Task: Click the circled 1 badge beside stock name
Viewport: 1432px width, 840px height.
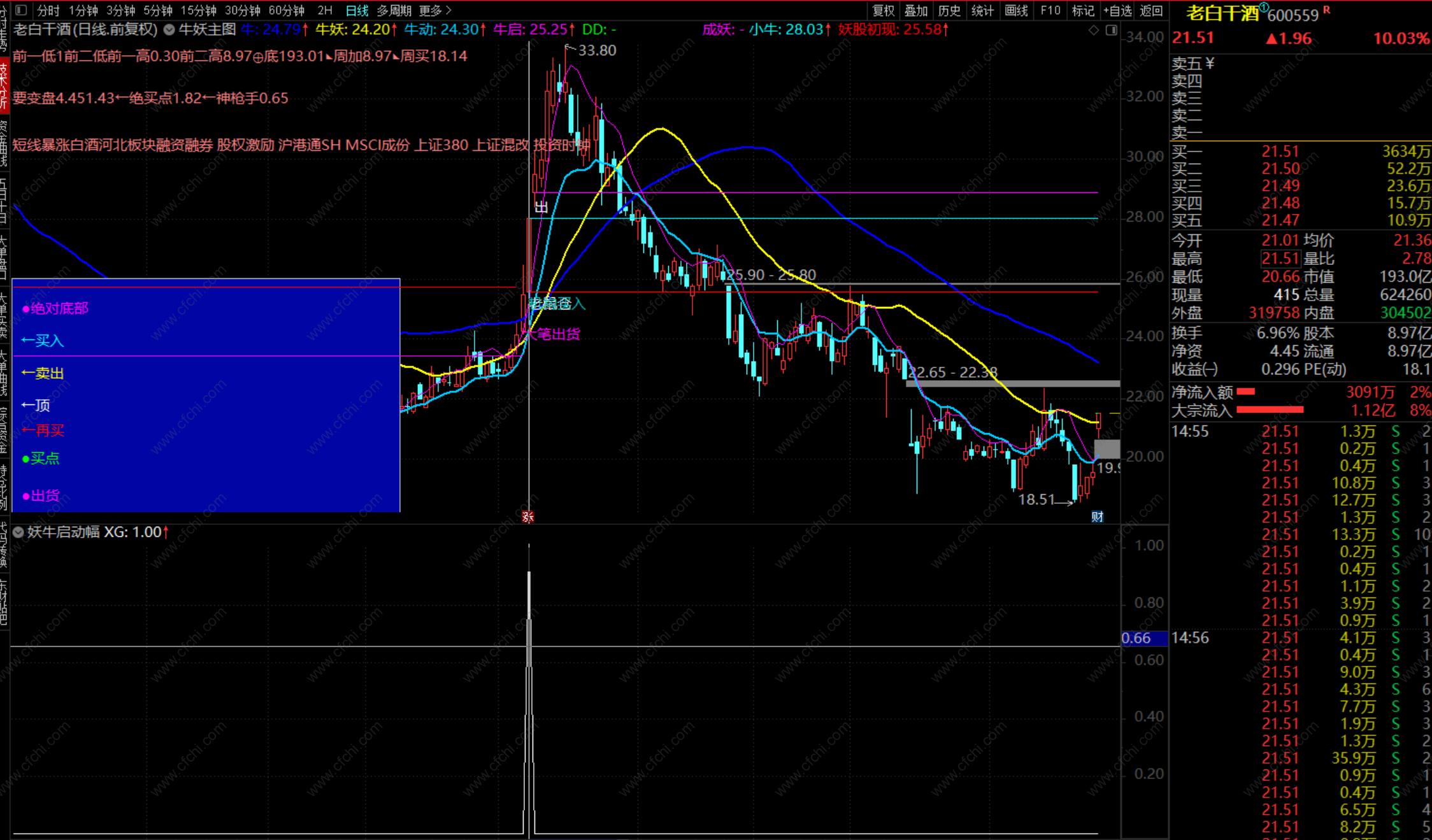Action: [1263, 8]
